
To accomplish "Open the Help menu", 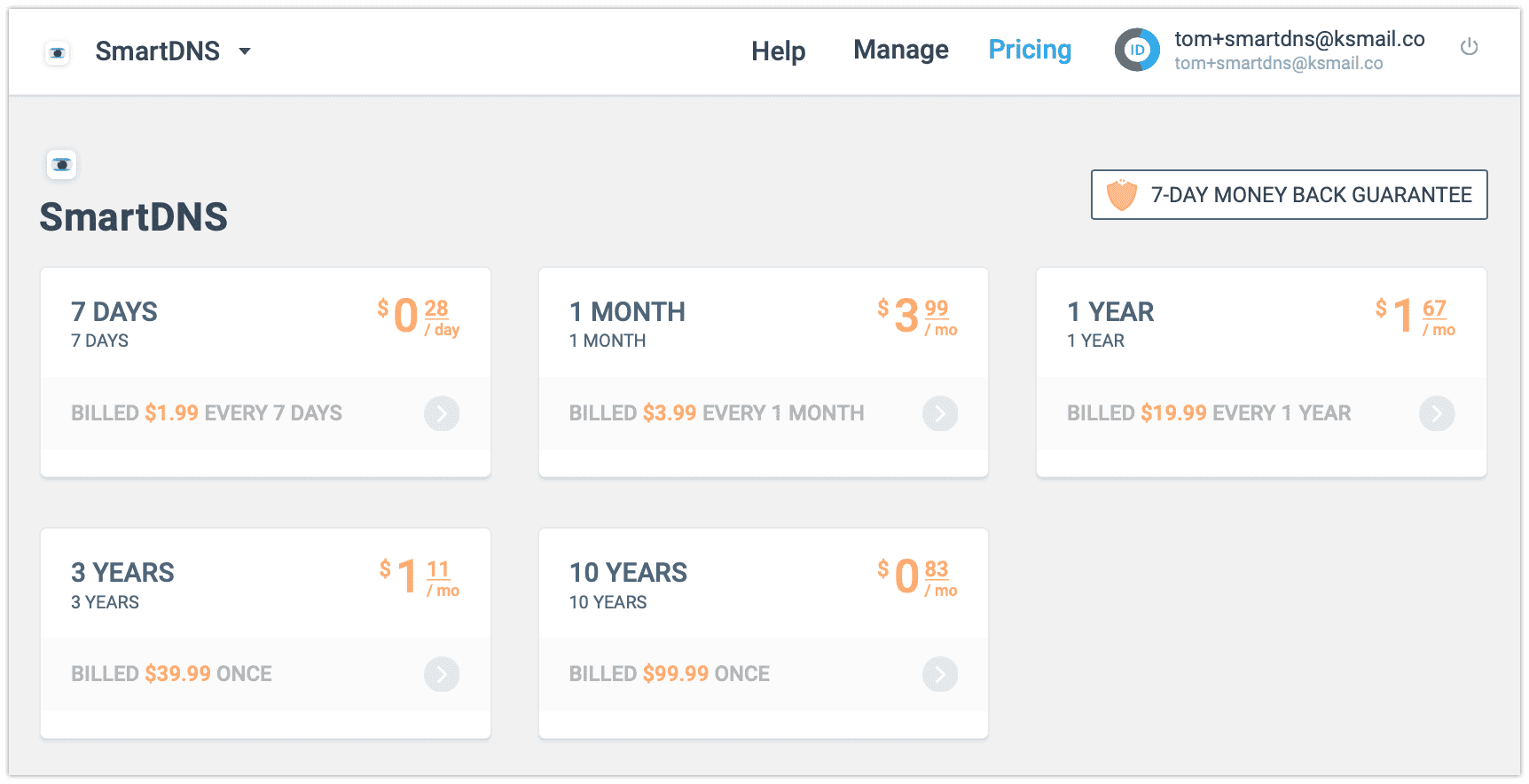I will click(779, 51).
